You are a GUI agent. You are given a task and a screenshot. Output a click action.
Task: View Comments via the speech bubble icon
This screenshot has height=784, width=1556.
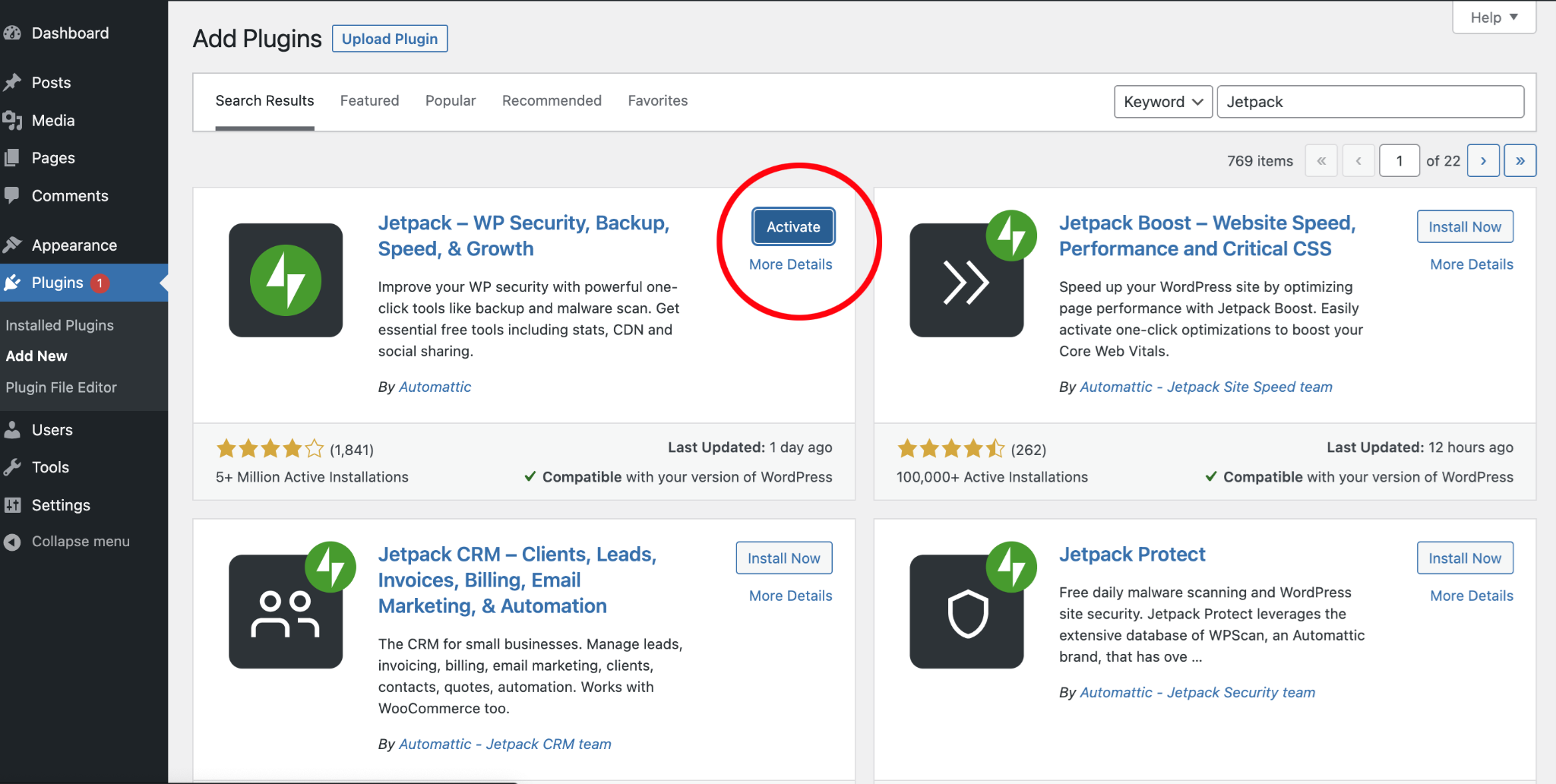14,195
